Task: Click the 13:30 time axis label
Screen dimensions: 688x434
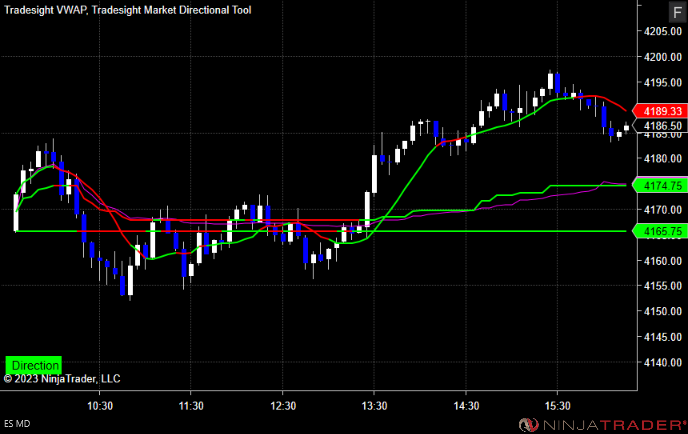Action: (374, 406)
